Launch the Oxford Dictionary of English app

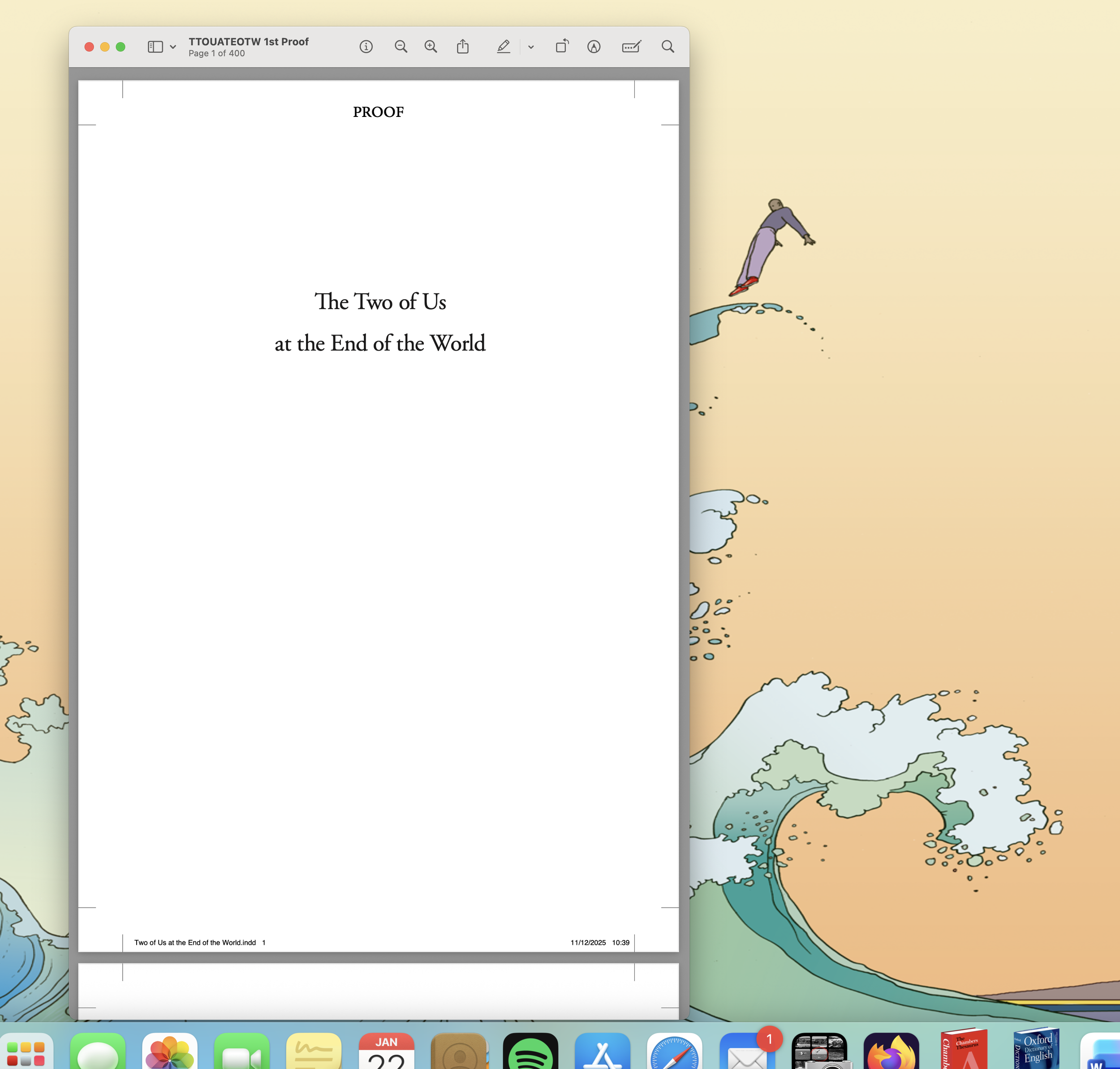(1037, 1051)
